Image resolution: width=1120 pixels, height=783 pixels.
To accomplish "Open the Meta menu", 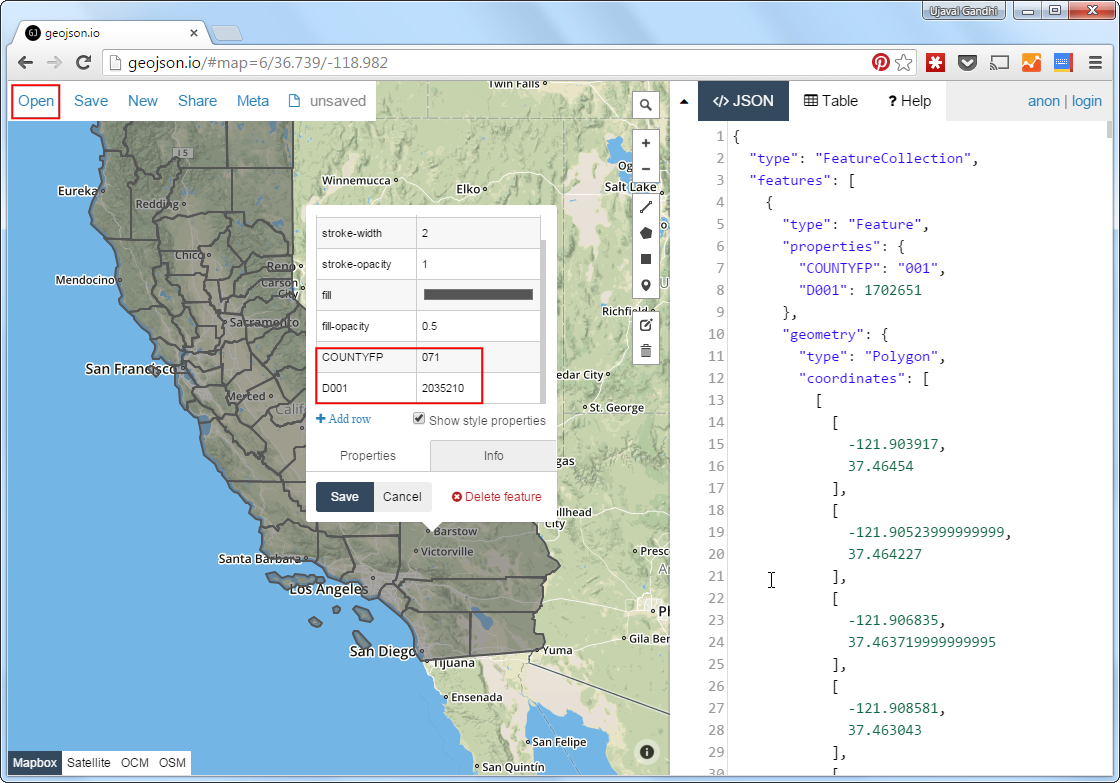I will 253,100.
